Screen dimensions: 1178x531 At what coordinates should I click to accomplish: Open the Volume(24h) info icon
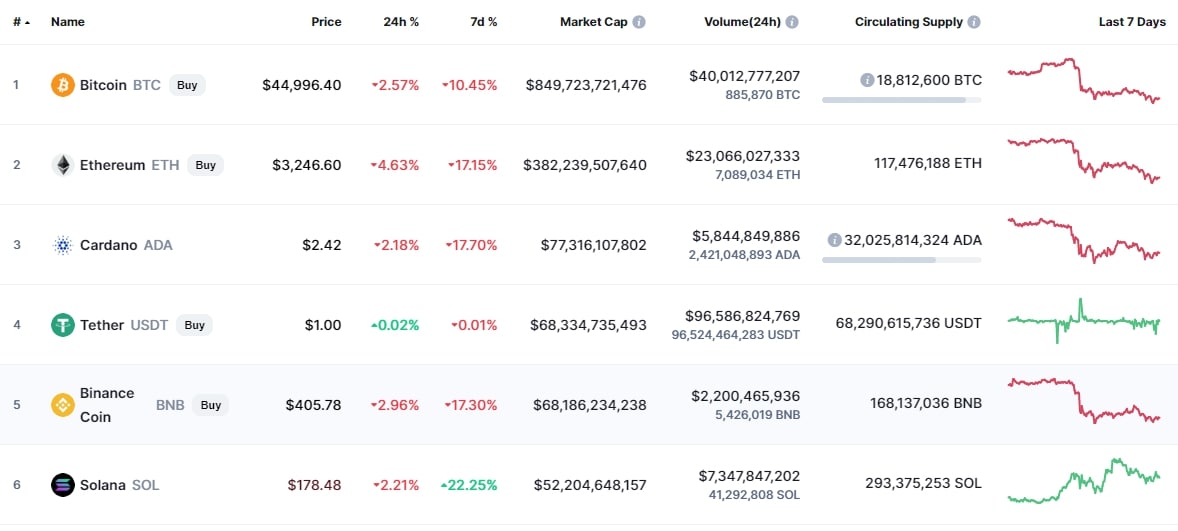793,22
